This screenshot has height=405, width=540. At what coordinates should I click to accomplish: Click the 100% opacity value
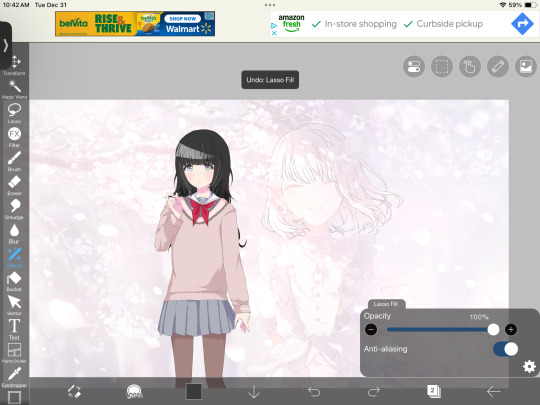(x=479, y=317)
